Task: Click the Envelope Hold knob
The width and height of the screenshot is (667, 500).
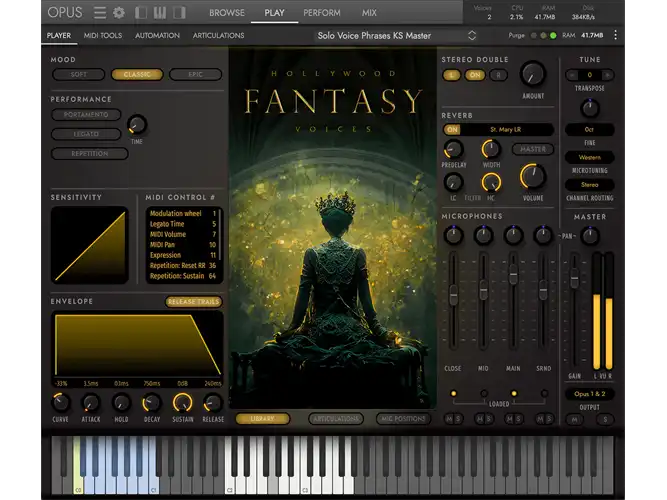Action: [x=121, y=403]
